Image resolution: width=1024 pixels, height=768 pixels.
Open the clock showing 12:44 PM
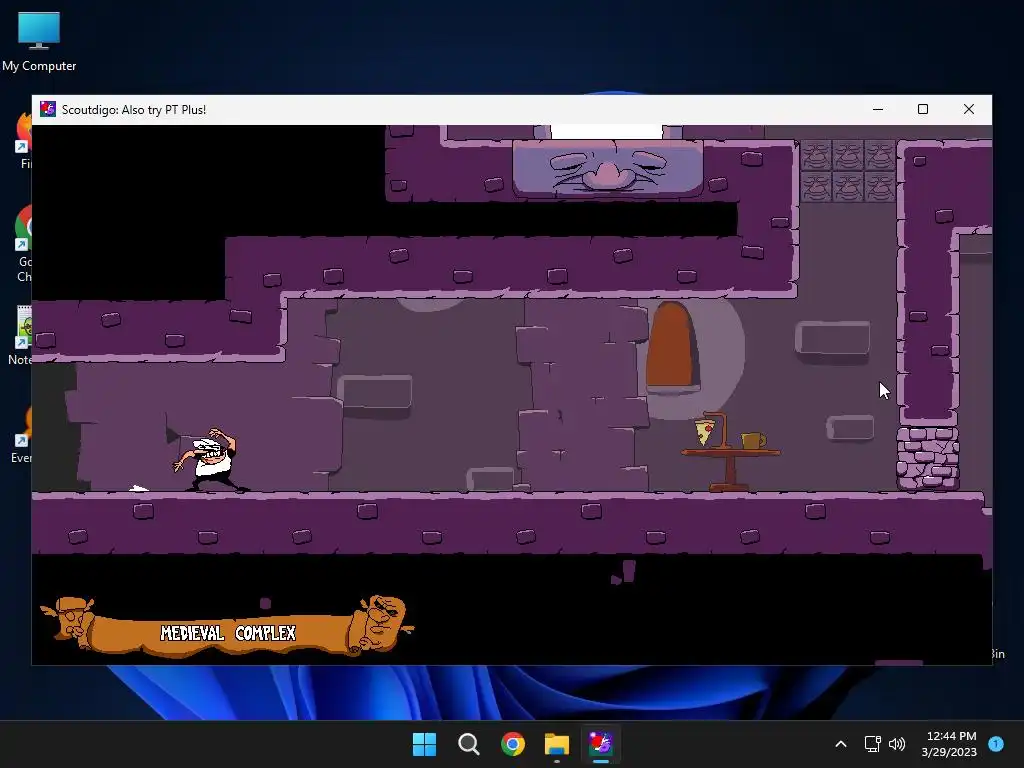pyautogui.click(x=949, y=744)
